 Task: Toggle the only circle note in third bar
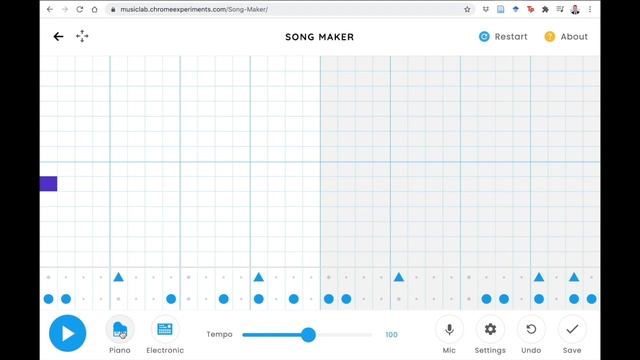pos(224,299)
